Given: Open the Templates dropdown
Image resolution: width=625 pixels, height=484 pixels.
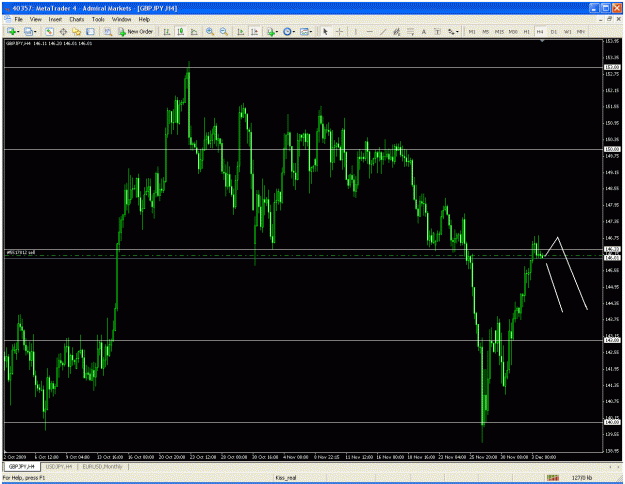Looking at the screenshot, I should pos(306,31).
